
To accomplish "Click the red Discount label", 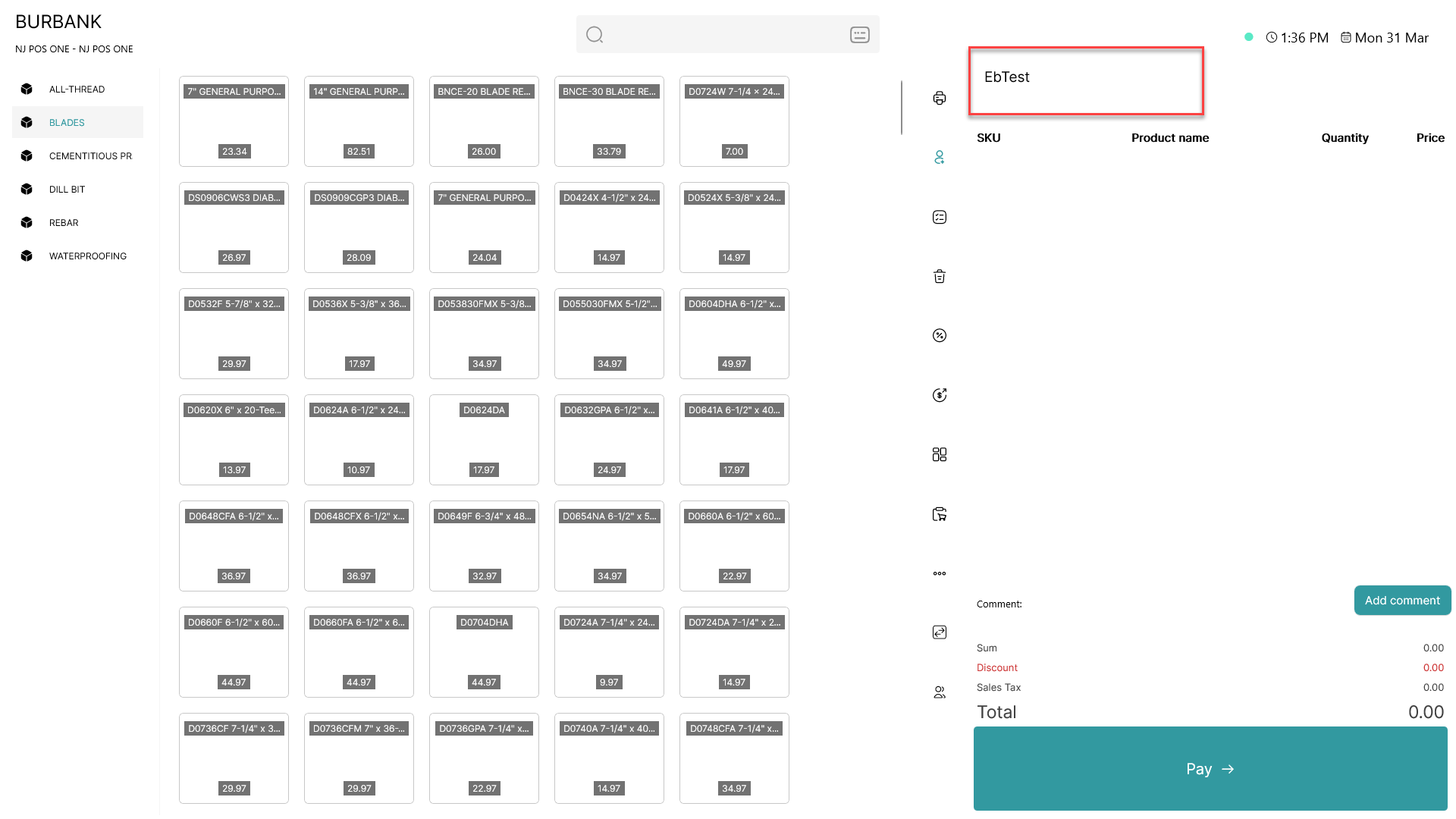I will point(996,667).
